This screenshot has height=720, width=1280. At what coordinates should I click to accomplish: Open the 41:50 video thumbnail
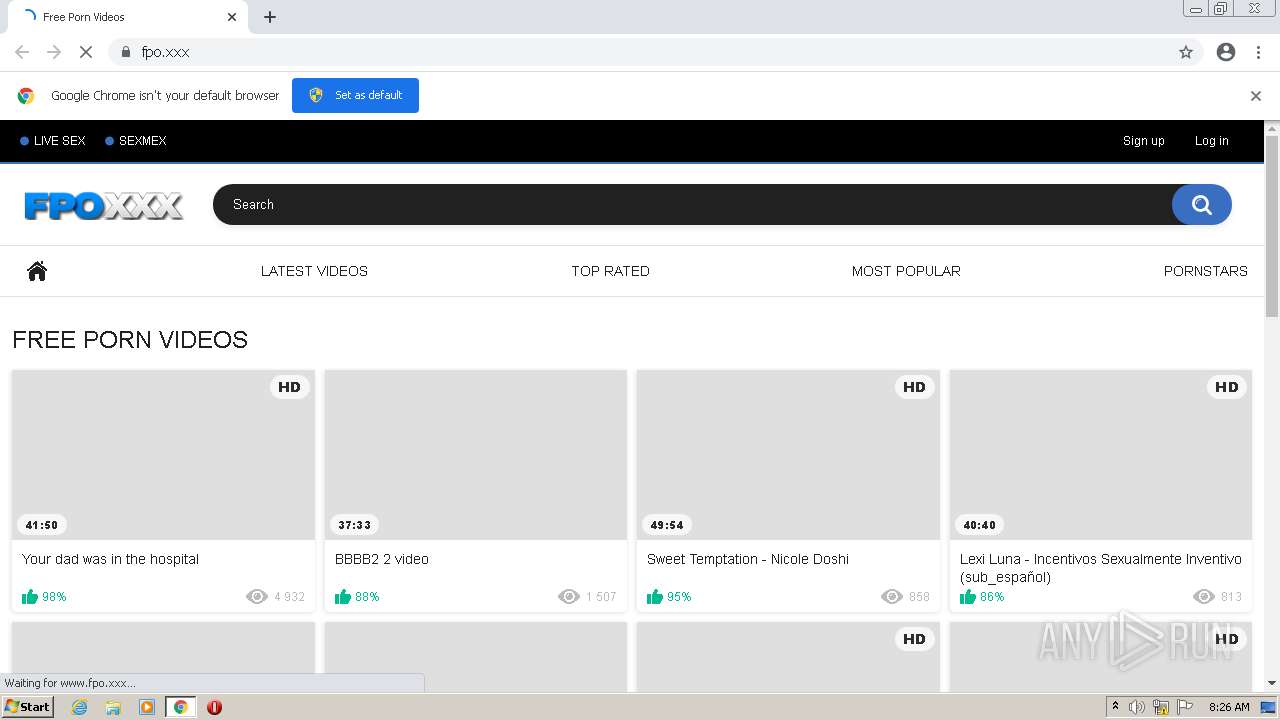(163, 455)
